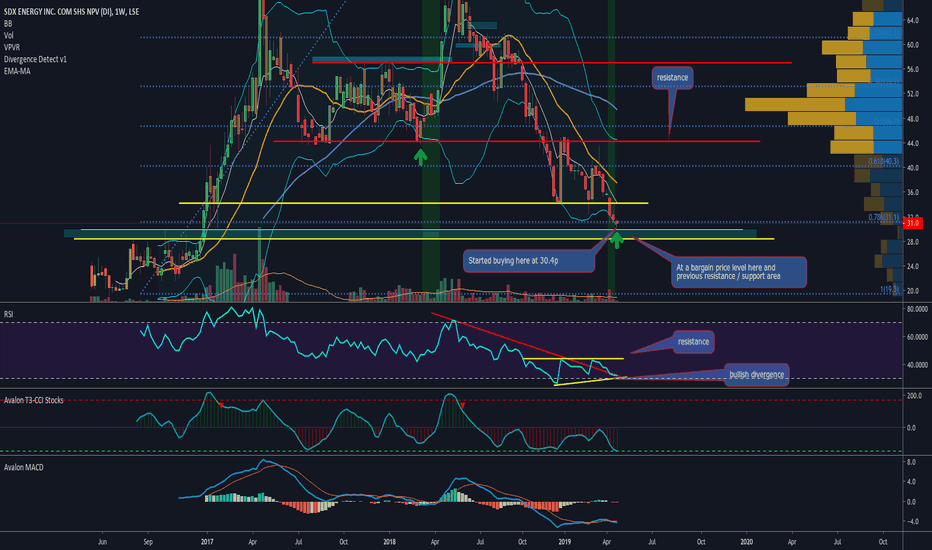
Task: Click the 2020 year on the time axis
Action: point(747,542)
